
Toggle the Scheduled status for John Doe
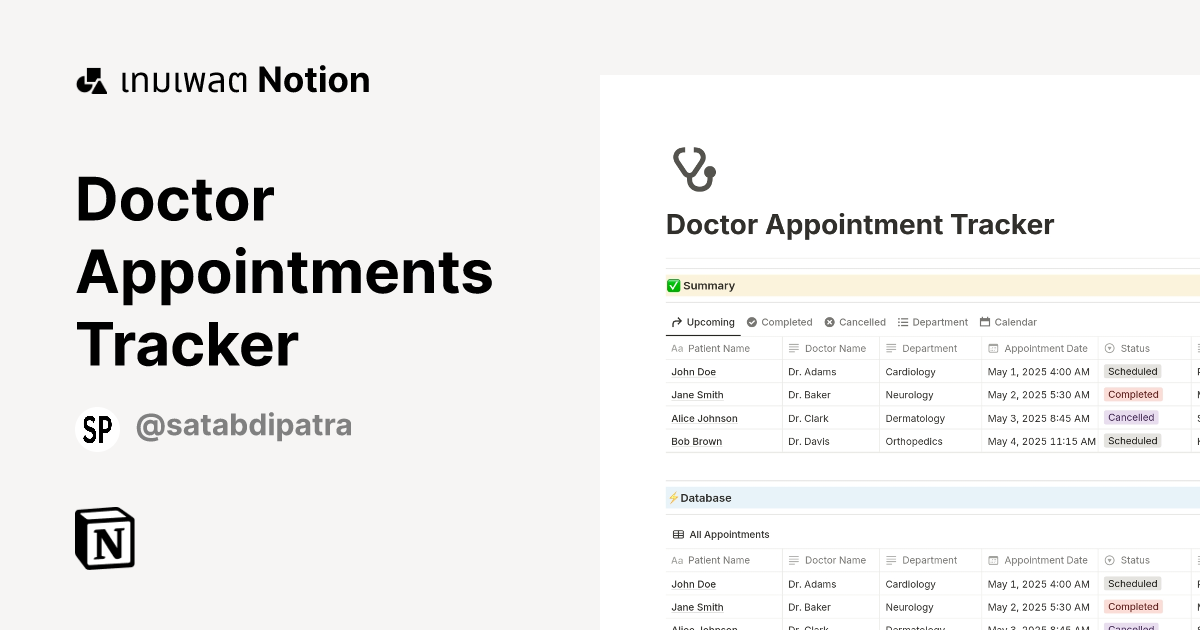coord(1132,371)
